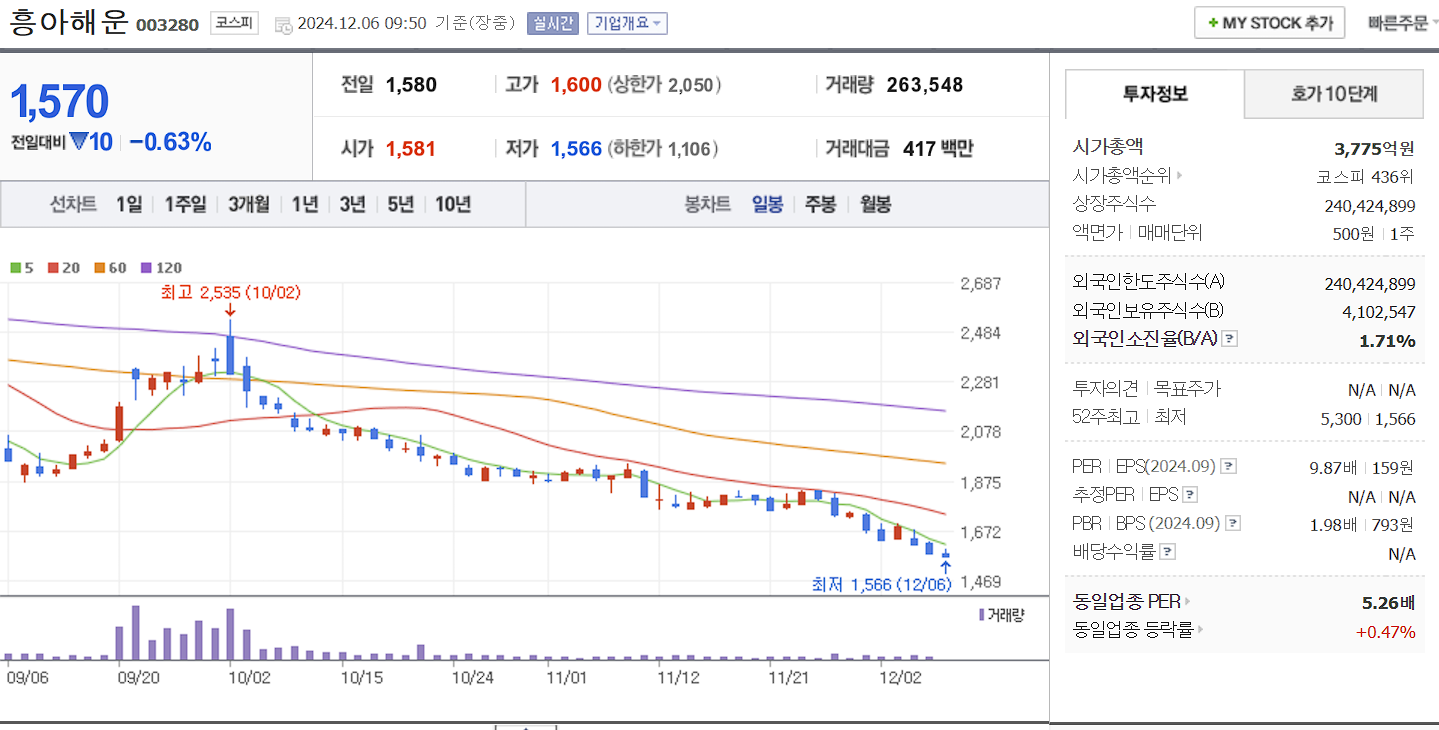Click the MY STOCK 추가 button
Image resolution: width=1439 pixels, height=730 pixels.
(1269, 21)
